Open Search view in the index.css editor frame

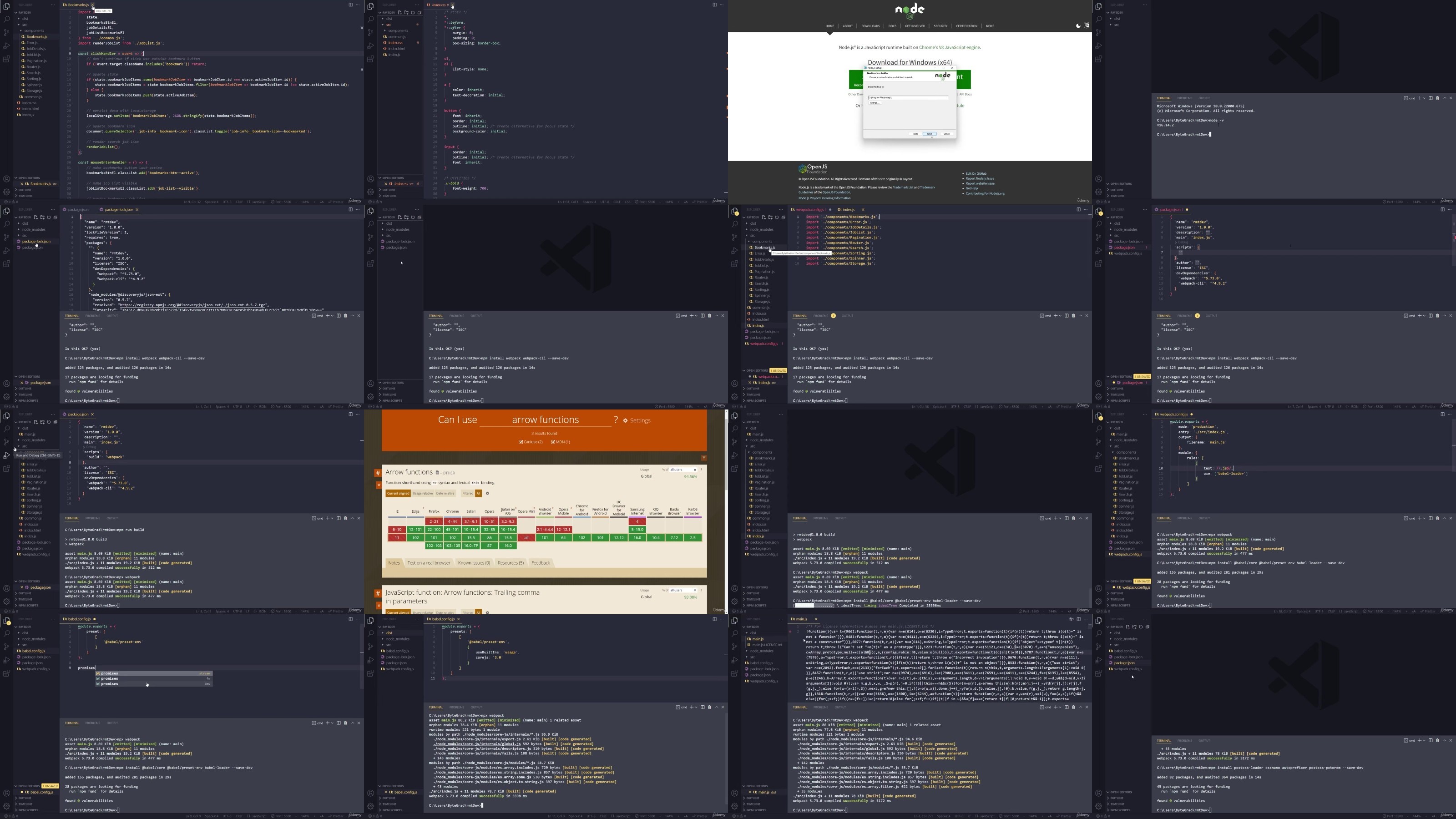click(x=371, y=19)
